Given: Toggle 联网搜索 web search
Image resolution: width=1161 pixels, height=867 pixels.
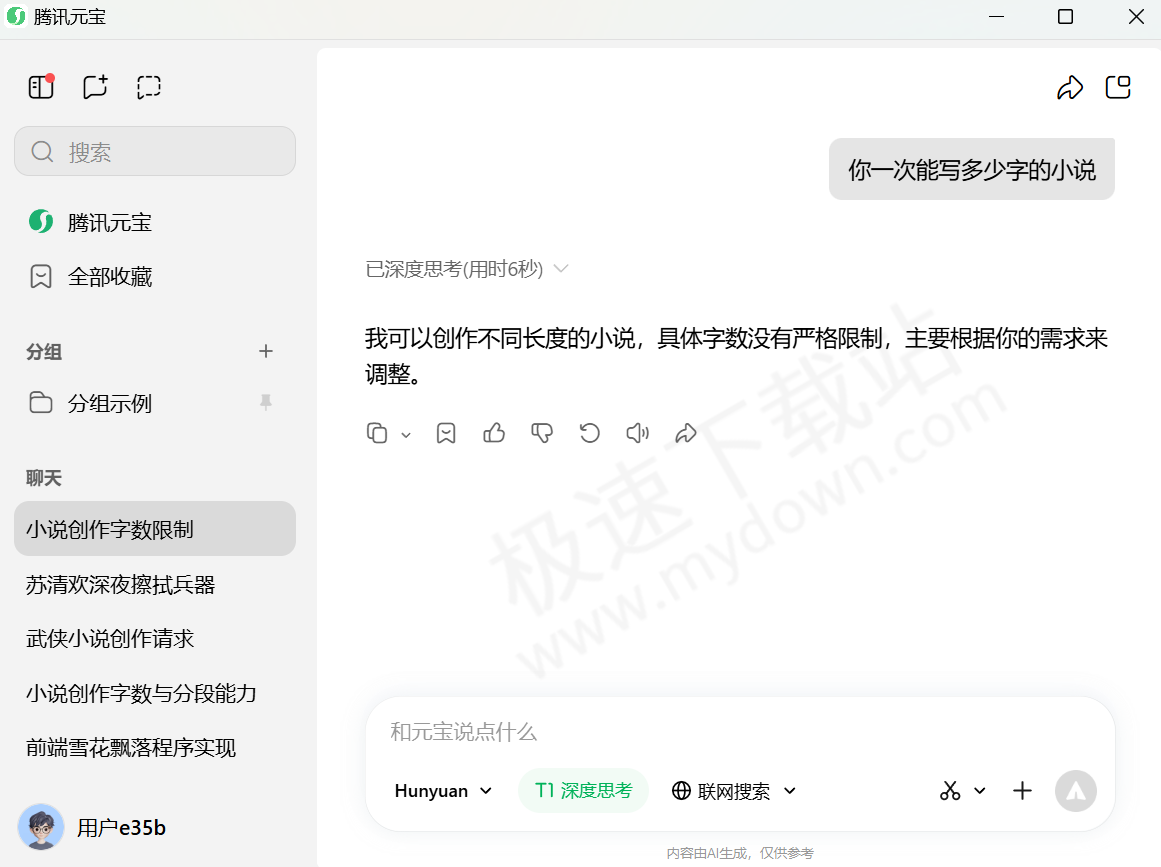Looking at the screenshot, I should 723,791.
